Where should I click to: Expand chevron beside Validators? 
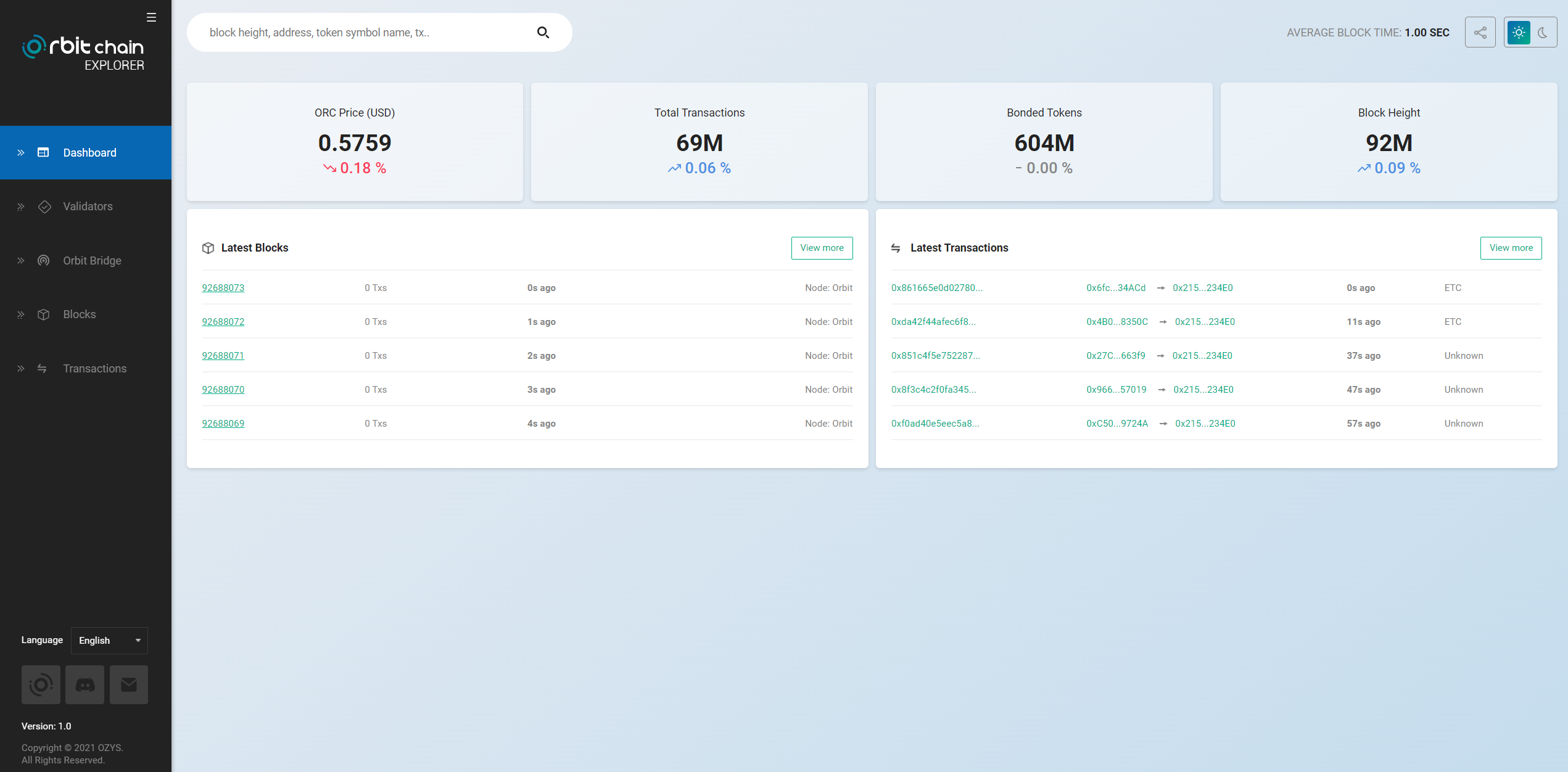click(x=21, y=207)
